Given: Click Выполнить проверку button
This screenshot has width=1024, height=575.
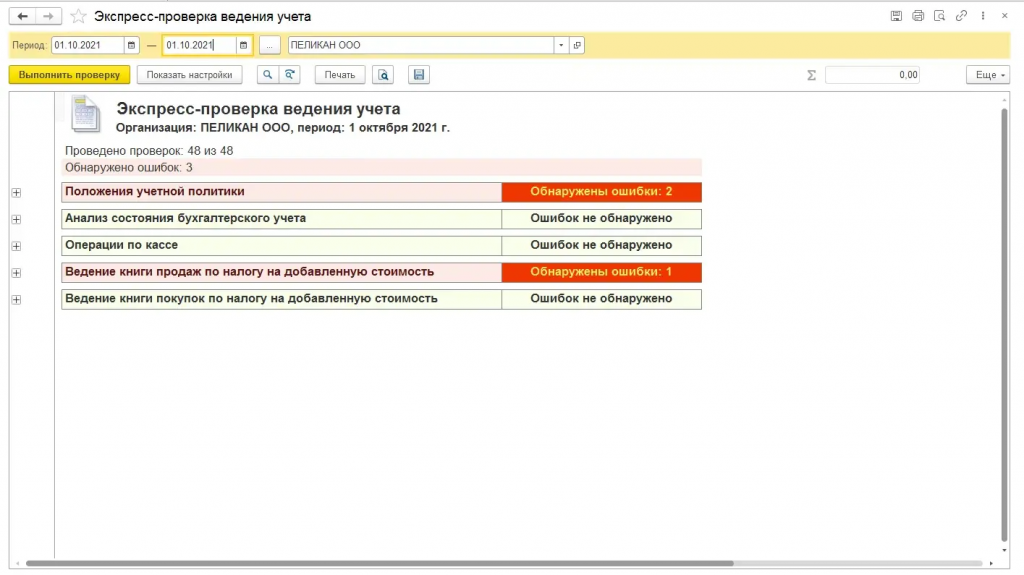Looking at the screenshot, I should tap(69, 74).
